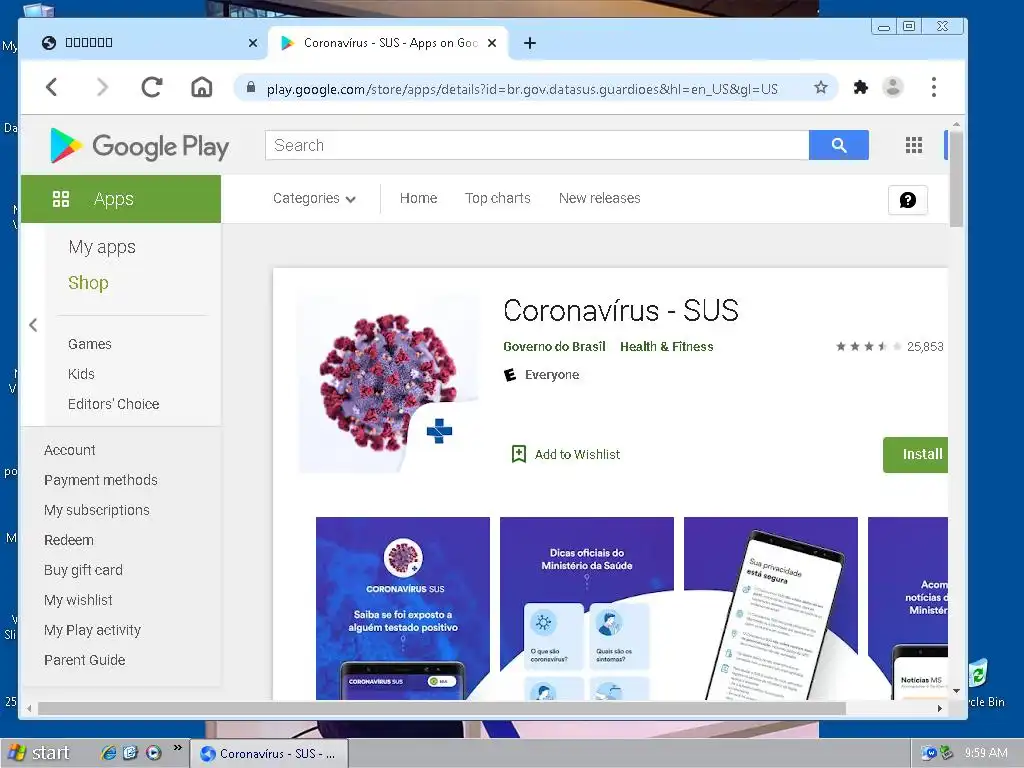1024x768 pixels.
Task: Click the Coronavírus - SUS taskbar button
Action: 269,754
